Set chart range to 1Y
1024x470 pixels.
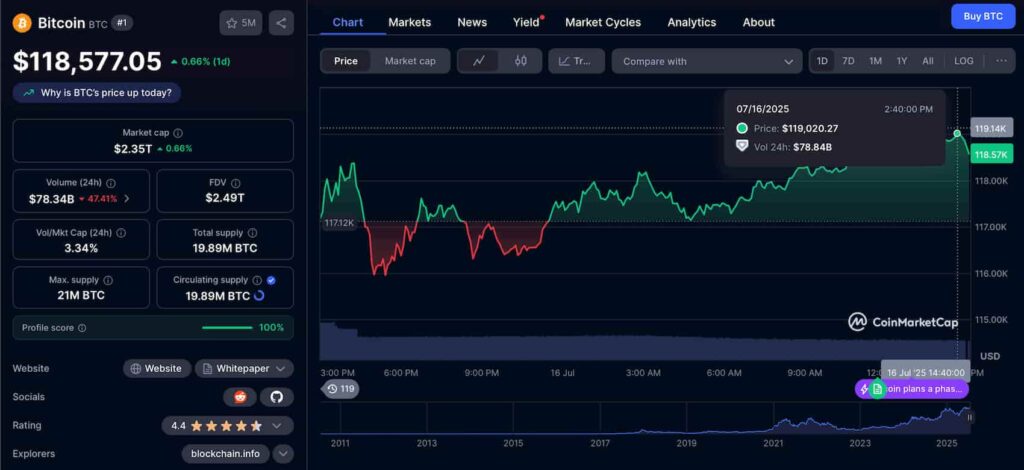pos(902,61)
